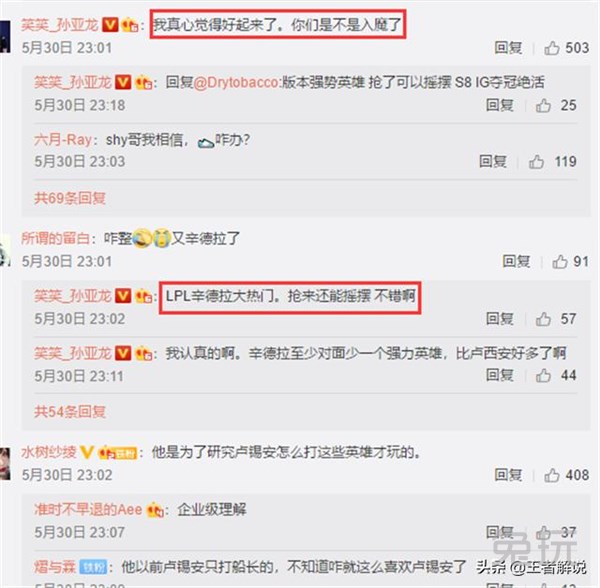Screen dimensions: 600x588
Task: Open 所谓的留白's user profile
Action: click(x=55, y=239)
